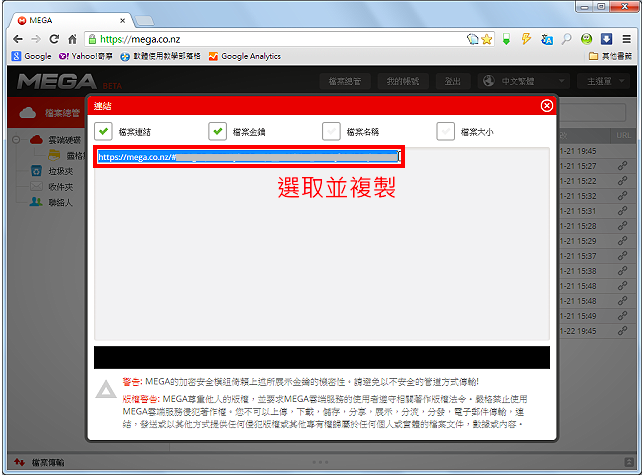Click the 檔案傳輸 status bar label
The image size is (644, 475).
pyautogui.click(x=48, y=463)
